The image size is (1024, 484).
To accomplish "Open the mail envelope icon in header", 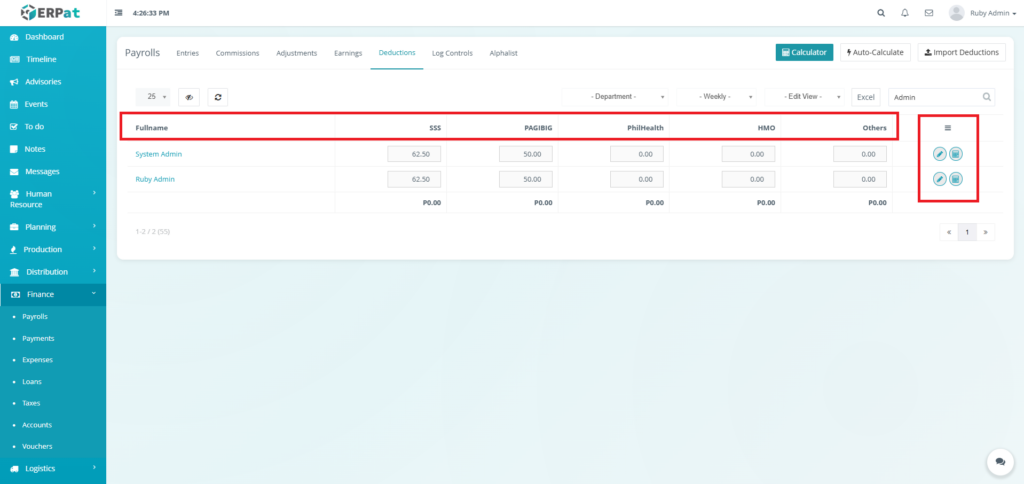I will coord(929,13).
